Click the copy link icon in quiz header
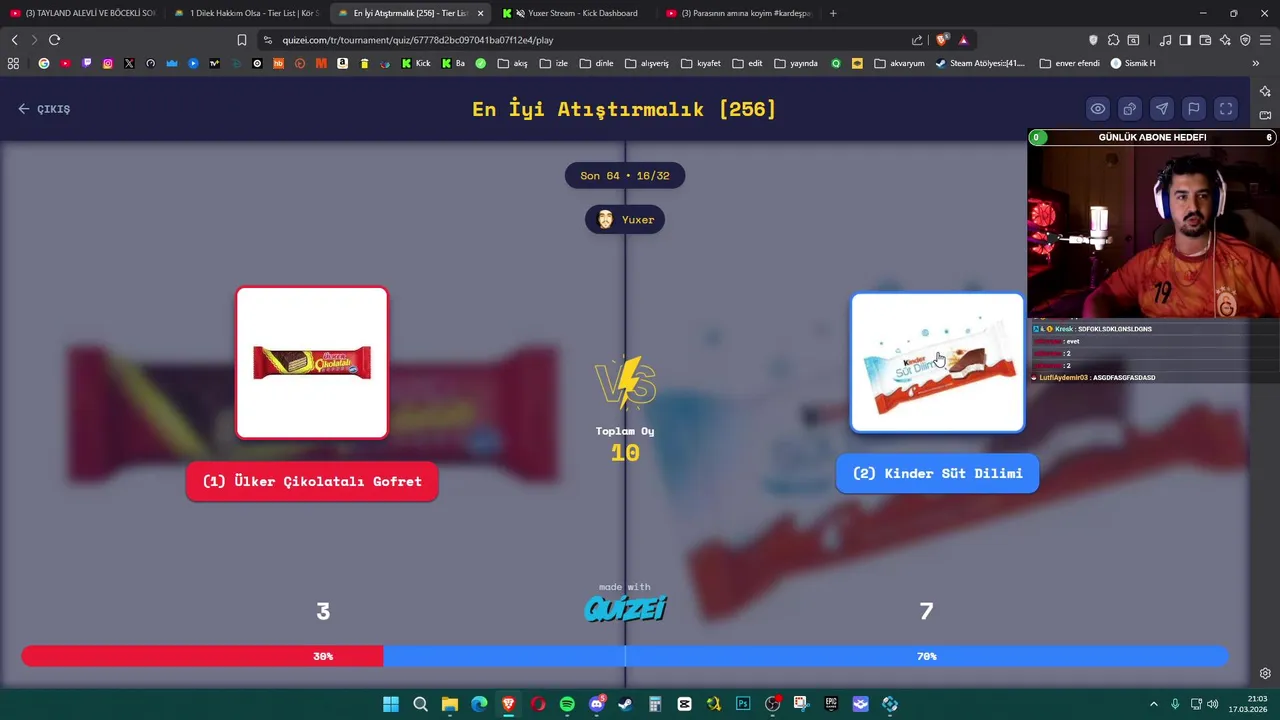 (1130, 109)
